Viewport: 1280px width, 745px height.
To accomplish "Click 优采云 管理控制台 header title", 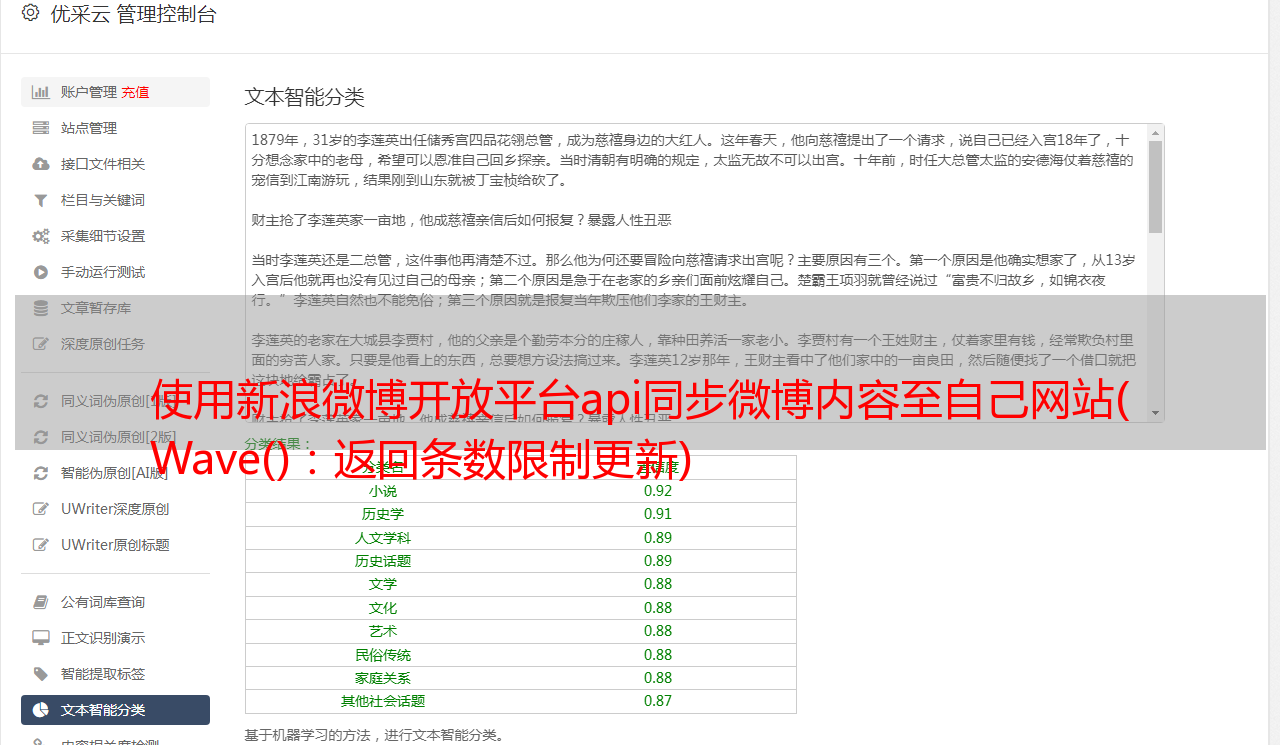I will (133, 14).
